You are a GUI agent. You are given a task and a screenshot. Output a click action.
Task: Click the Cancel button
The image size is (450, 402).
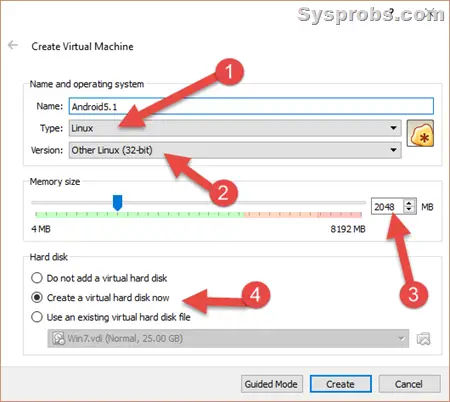pyautogui.click(x=409, y=384)
